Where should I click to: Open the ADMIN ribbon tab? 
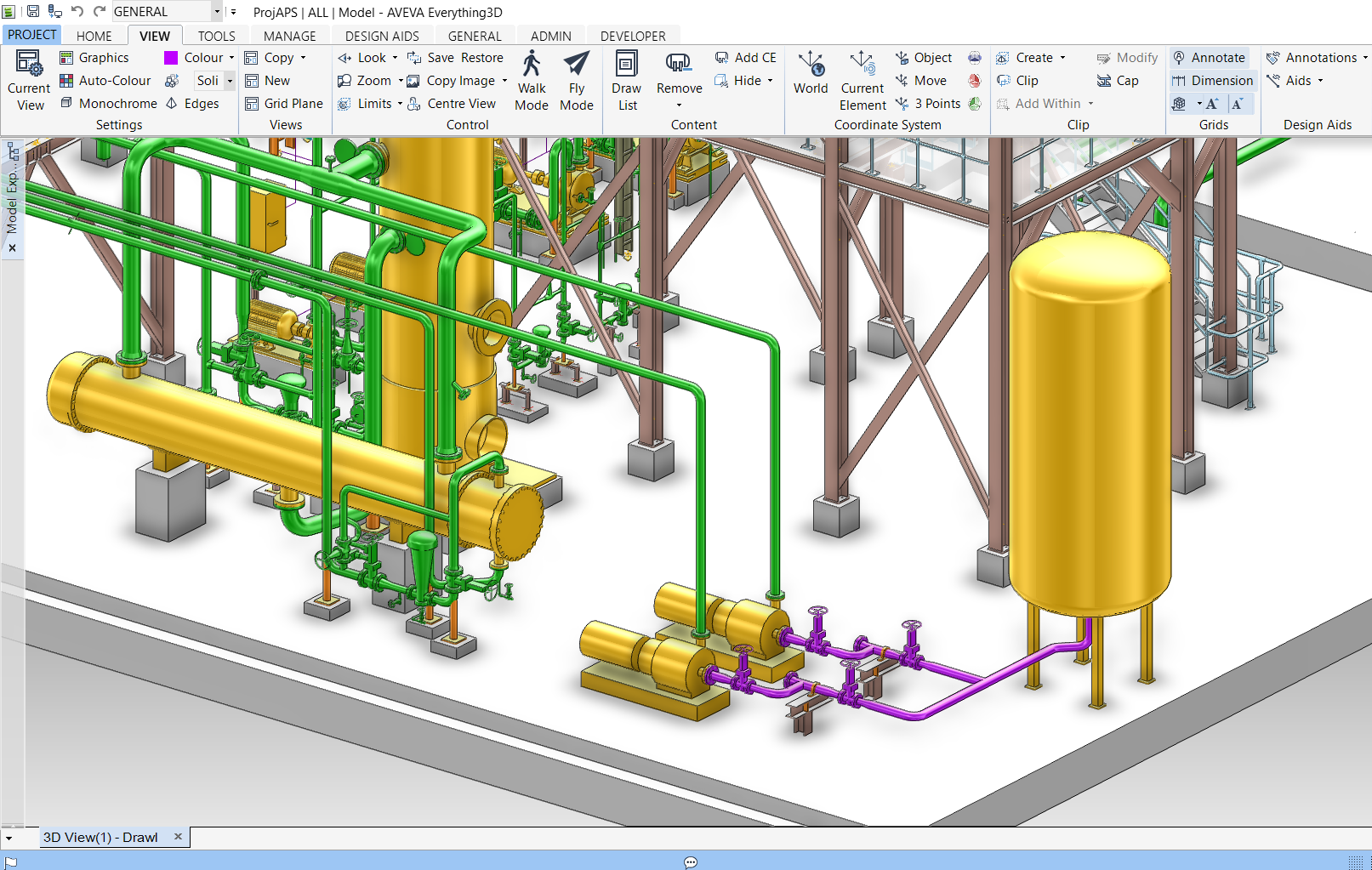click(550, 35)
